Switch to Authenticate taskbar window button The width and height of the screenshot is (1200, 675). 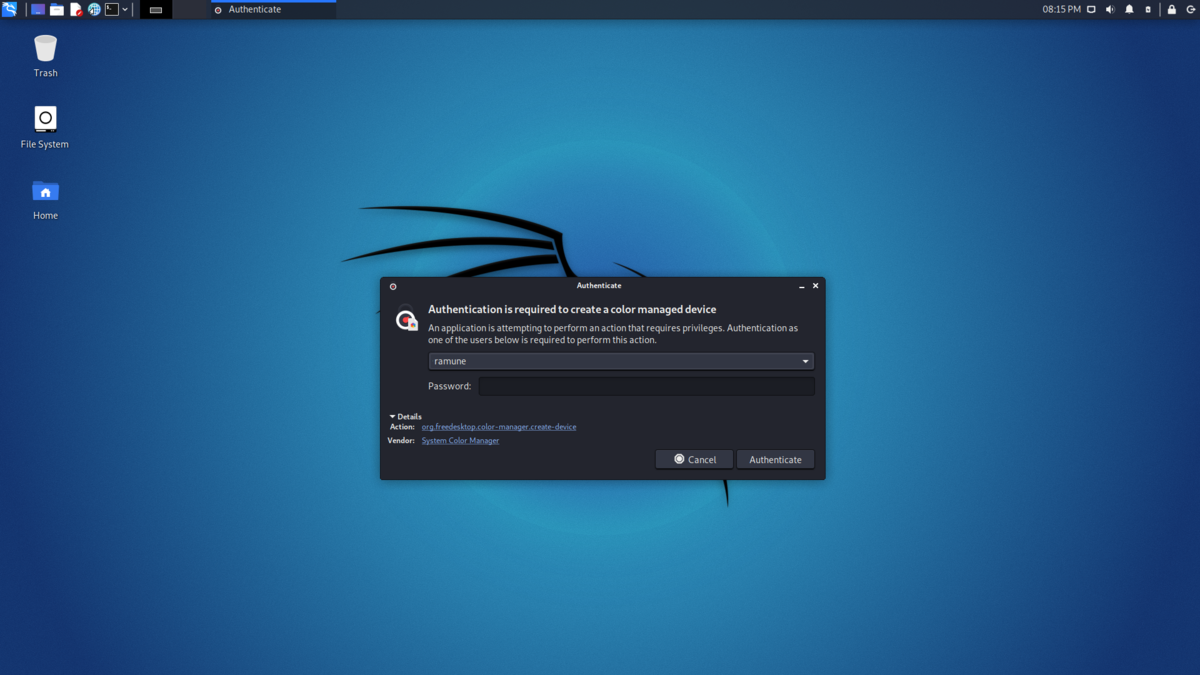click(x=273, y=9)
